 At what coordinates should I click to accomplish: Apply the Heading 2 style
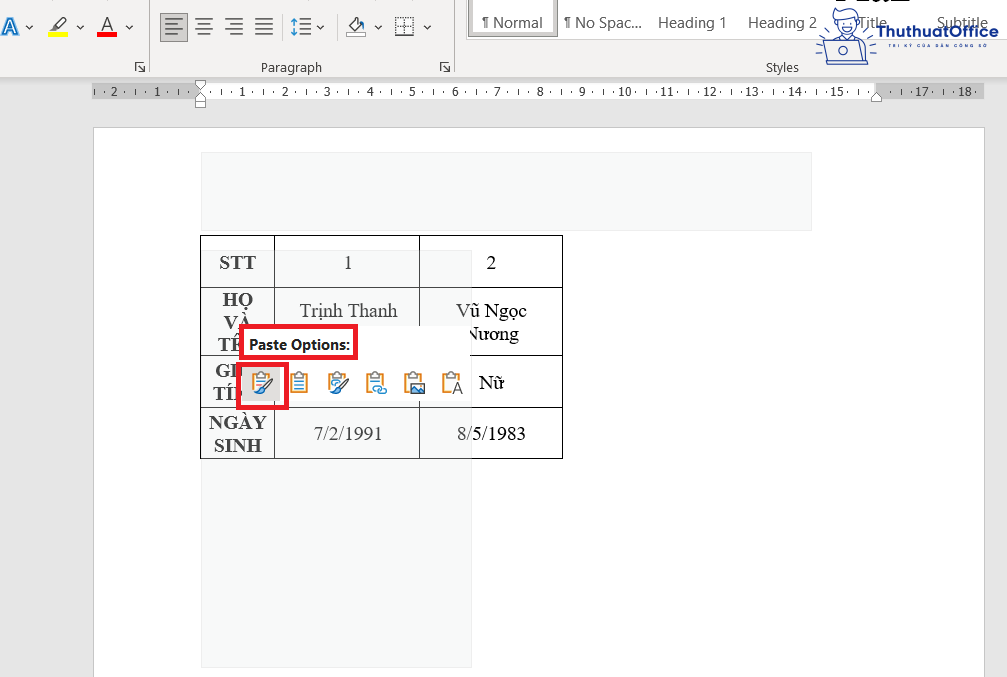click(x=782, y=23)
